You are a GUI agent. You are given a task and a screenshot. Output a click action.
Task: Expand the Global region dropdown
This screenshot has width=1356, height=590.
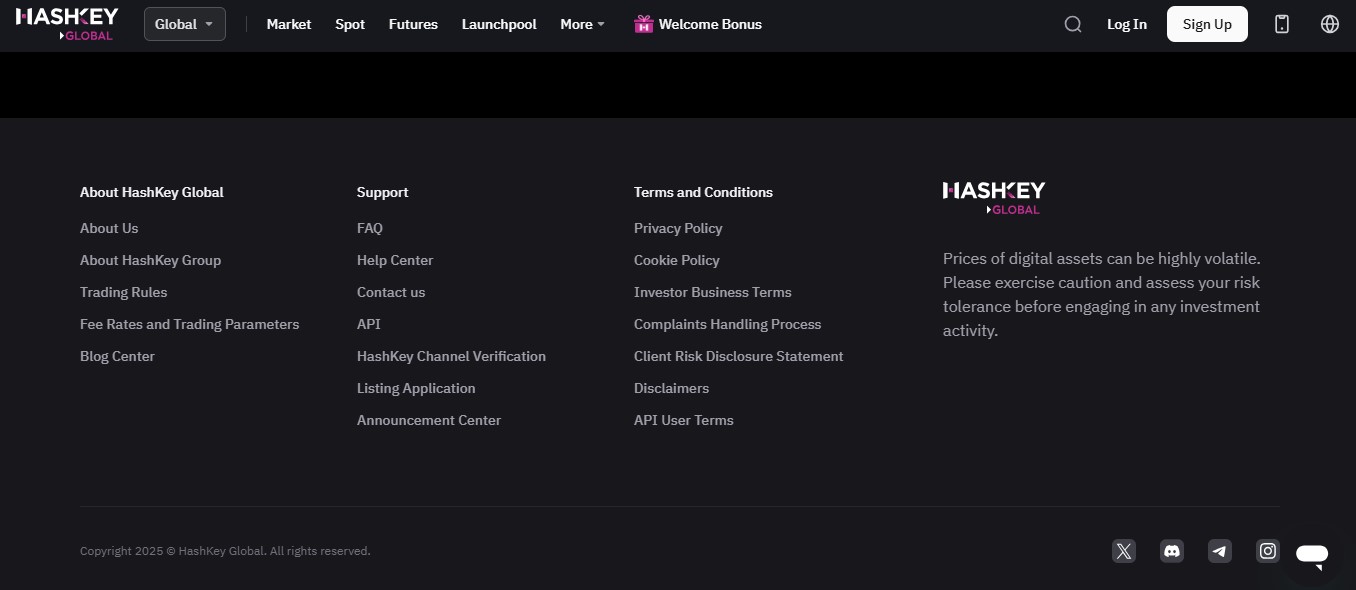(x=185, y=24)
